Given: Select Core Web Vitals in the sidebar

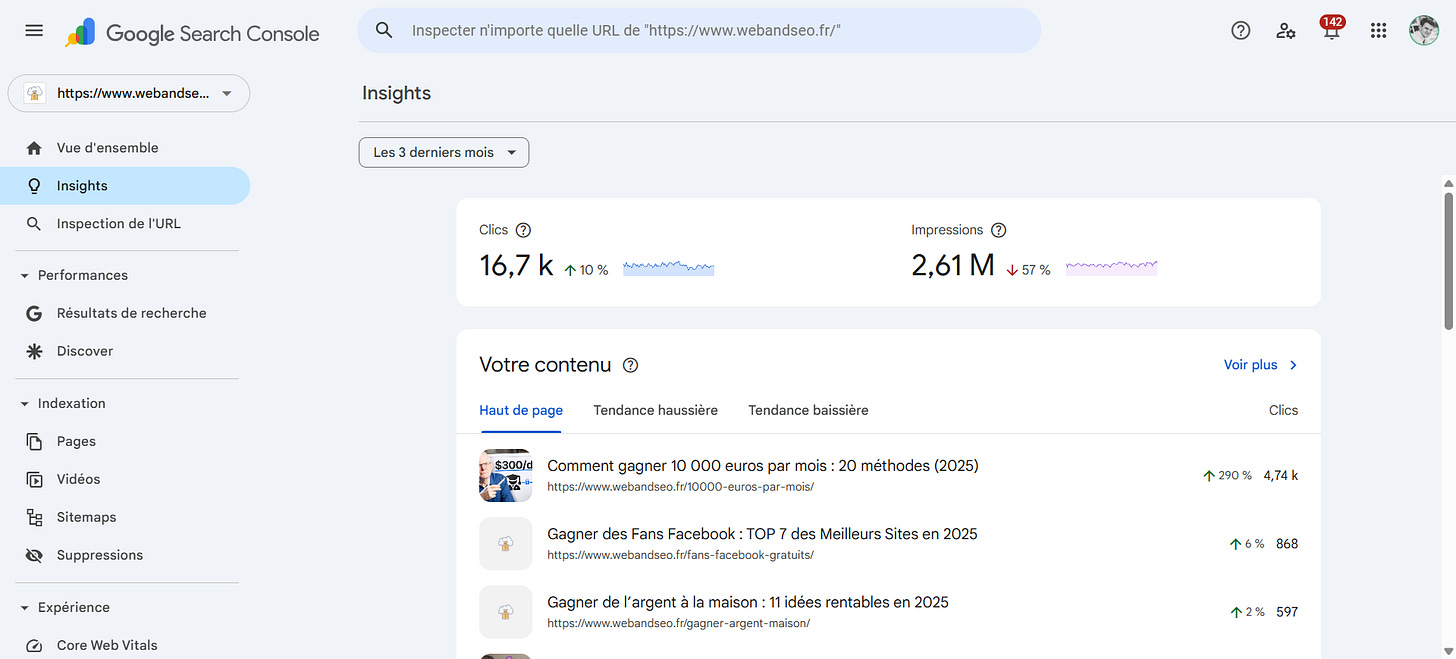Looking at the screenshot, I should click(x=107, y=645).
